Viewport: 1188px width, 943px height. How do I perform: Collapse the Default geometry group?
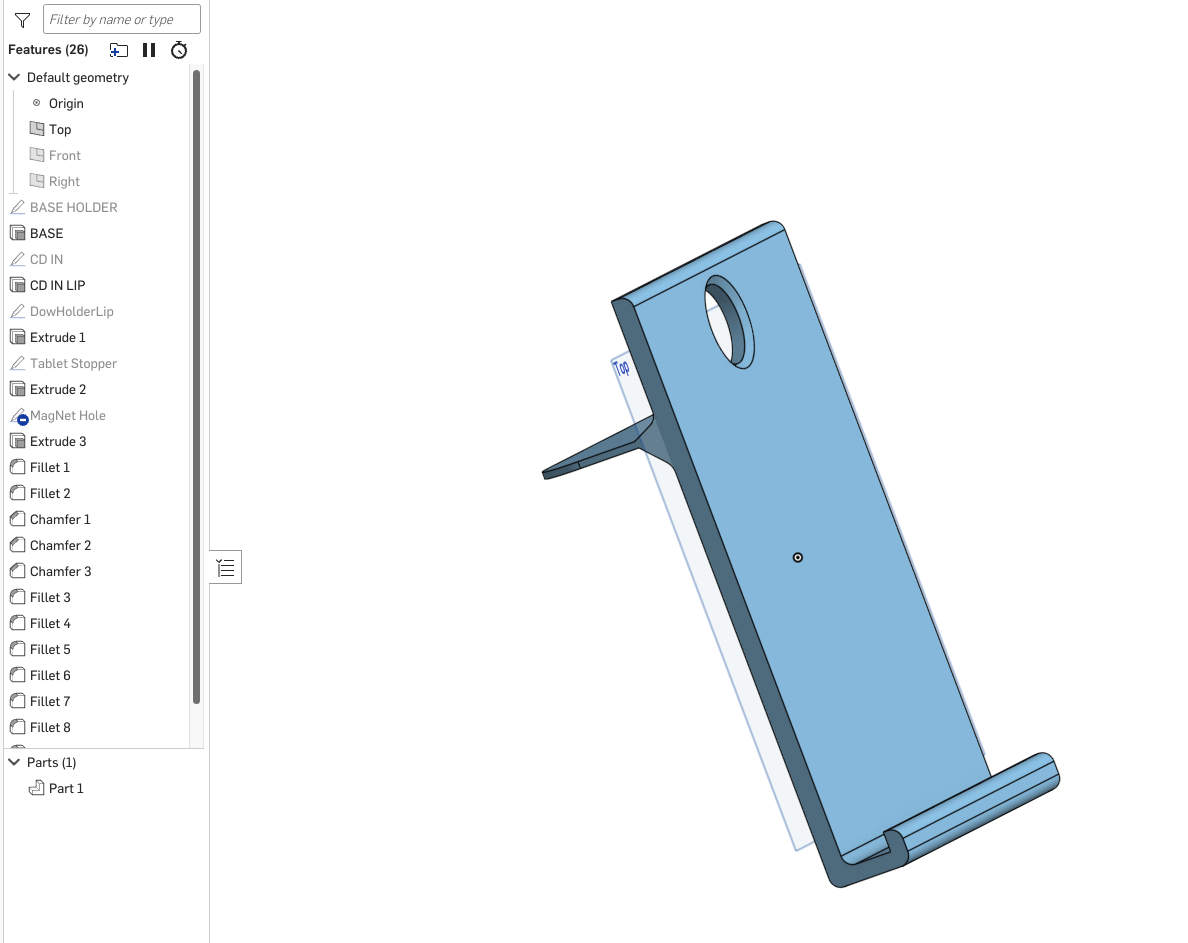click(x=14, y=77)
